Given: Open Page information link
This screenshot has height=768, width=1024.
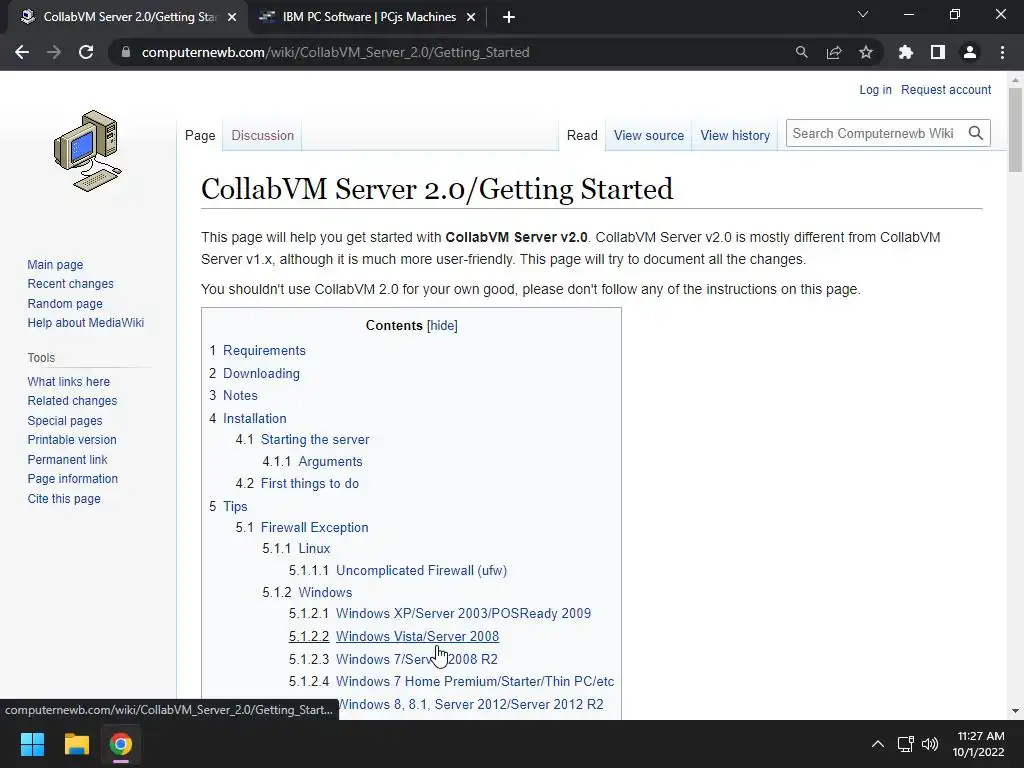Looking at the screenshot, I should 72,479.
